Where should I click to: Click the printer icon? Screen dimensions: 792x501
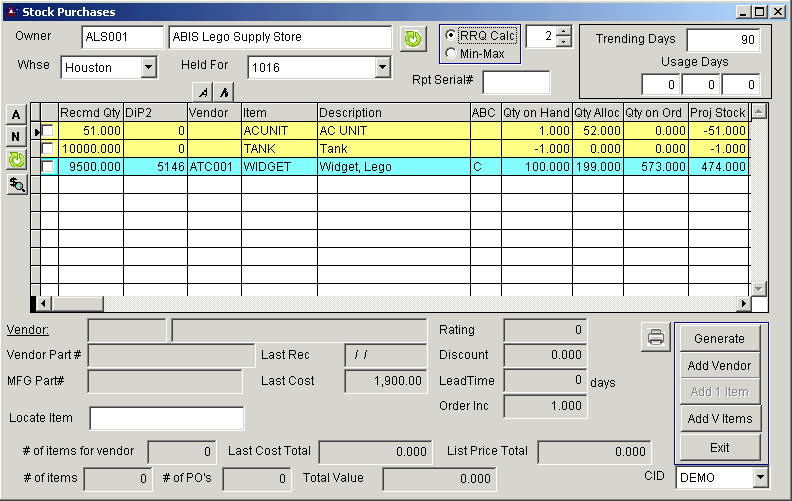656,338
